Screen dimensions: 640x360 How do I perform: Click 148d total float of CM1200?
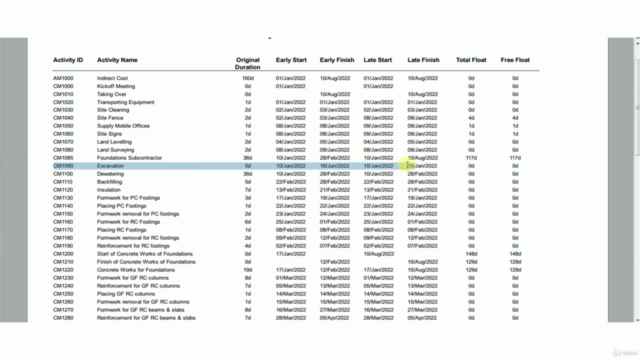tap(471, 254)
